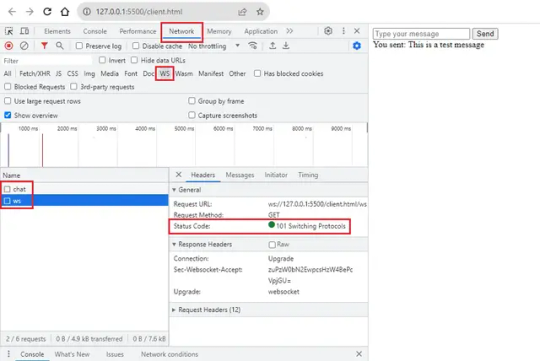The height and width of the screenshot is (361, 540).
Task: Activate the inspect element picker
Action: pyautogui.click(x=9, y=31)
